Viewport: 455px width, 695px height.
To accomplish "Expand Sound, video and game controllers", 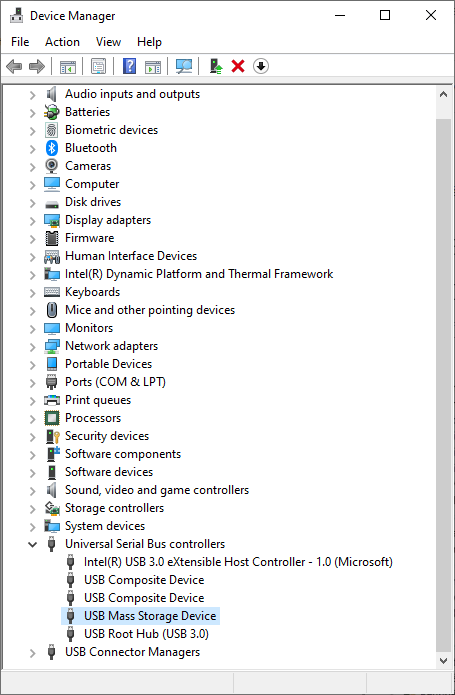I will click(32, 490).
